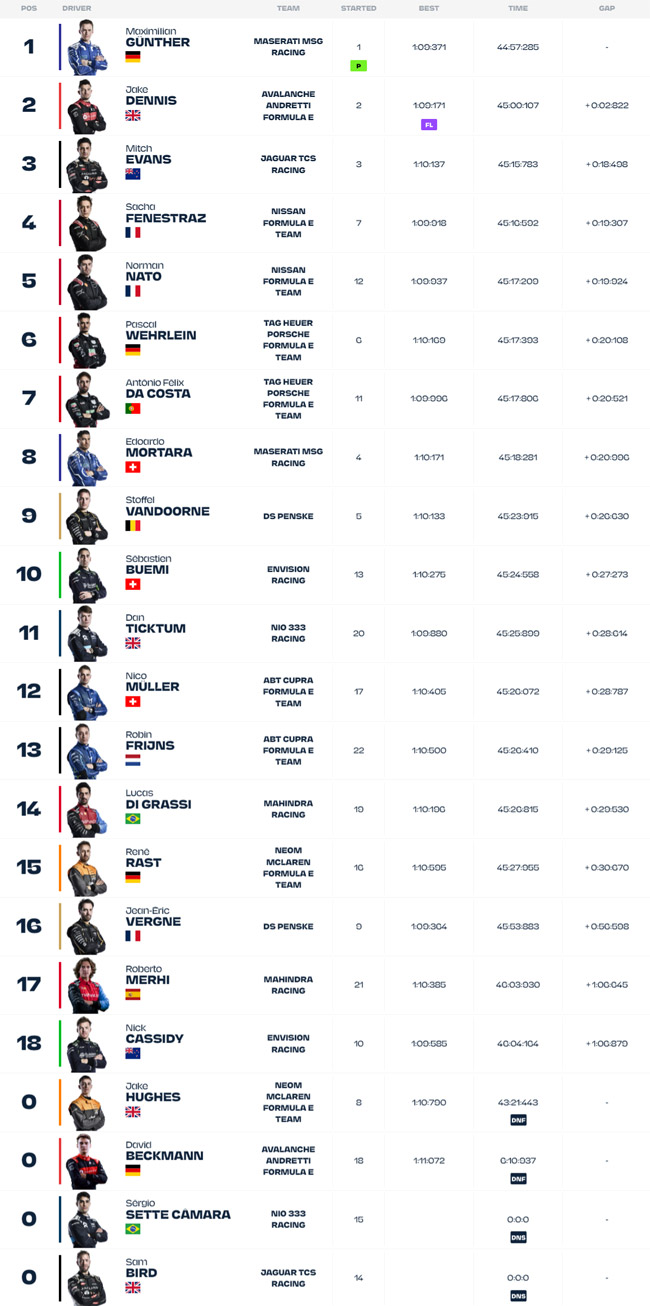Click the green pole position P badge

pos(358,66)
